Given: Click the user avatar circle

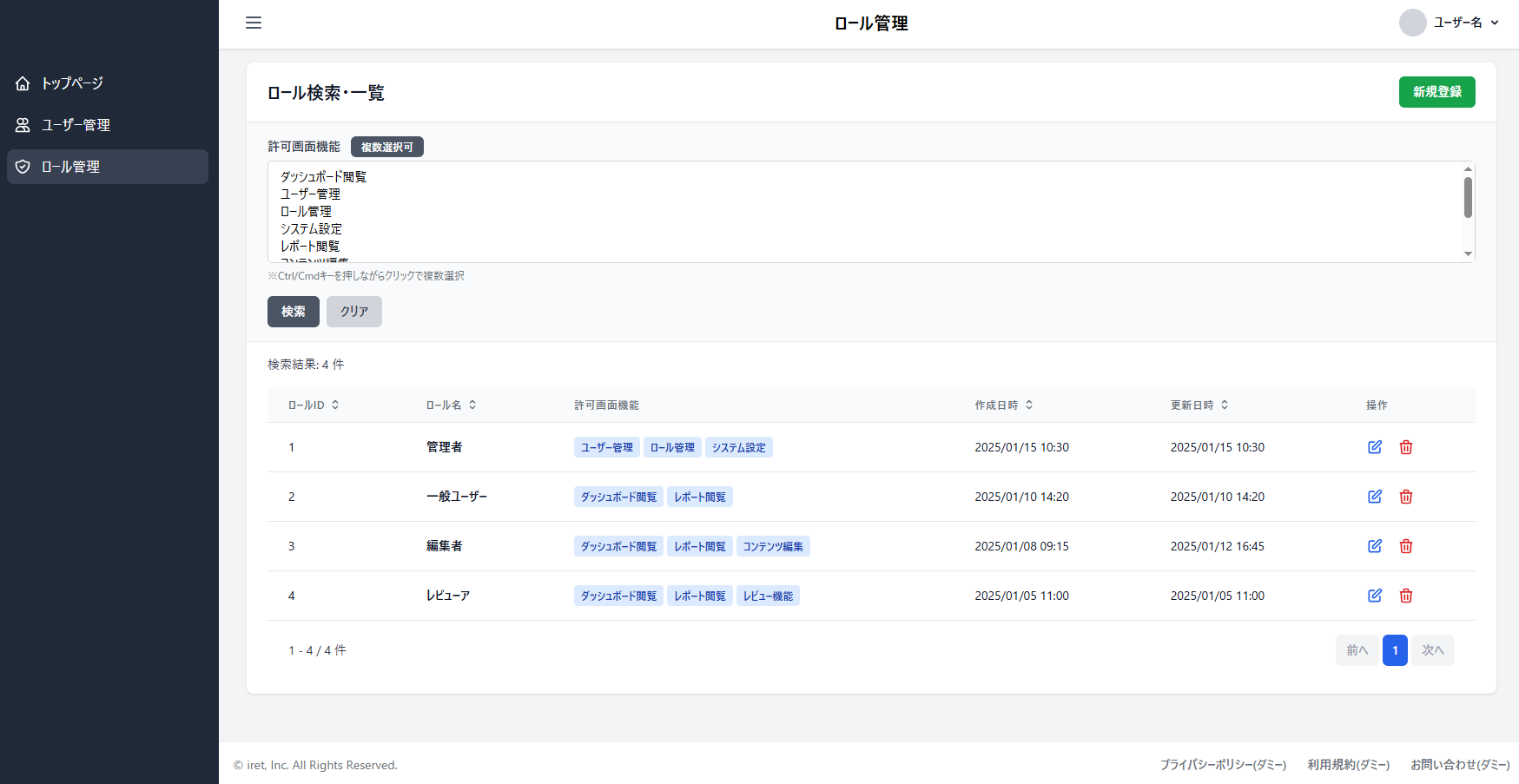Looking at the screenshot, I should (x=1412, y=23).
